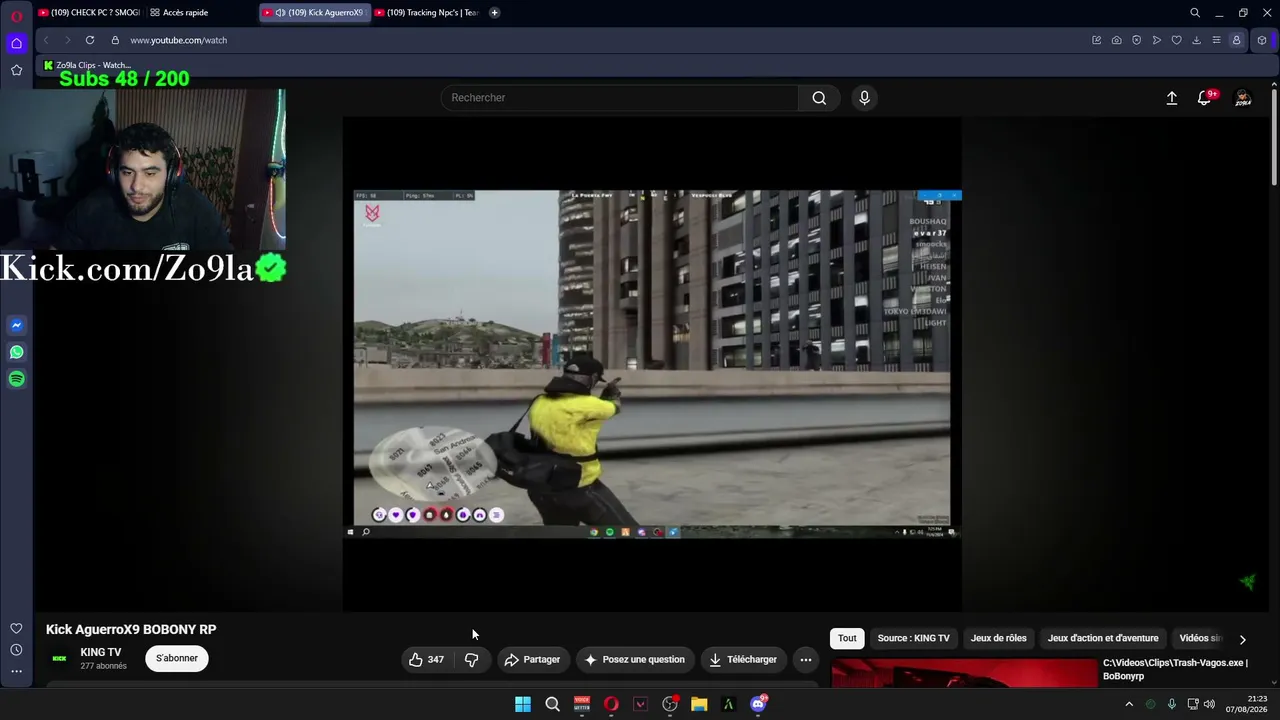Select the Tout filter chip

click(x=847, y=639)
